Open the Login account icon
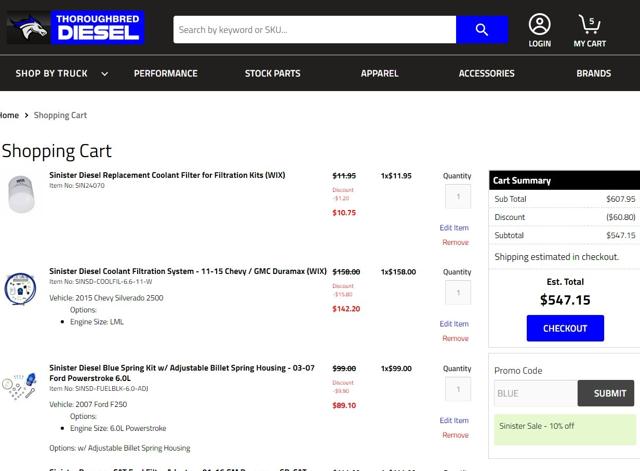The width and height of the screenshot is (640, 471). [x=540, y=31]
